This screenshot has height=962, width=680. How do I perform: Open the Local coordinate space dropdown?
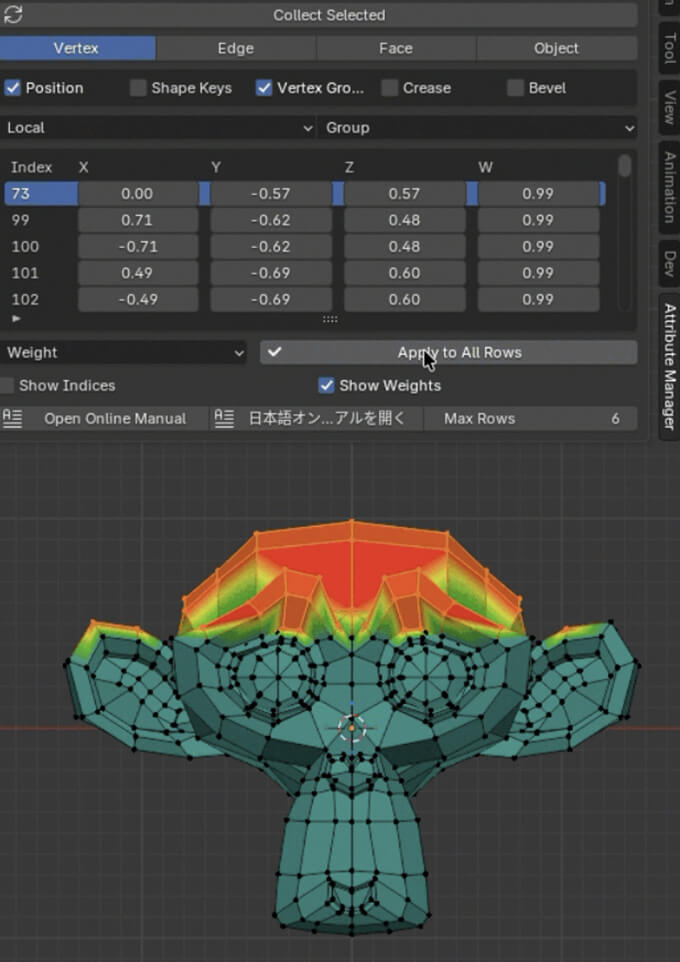158,128
